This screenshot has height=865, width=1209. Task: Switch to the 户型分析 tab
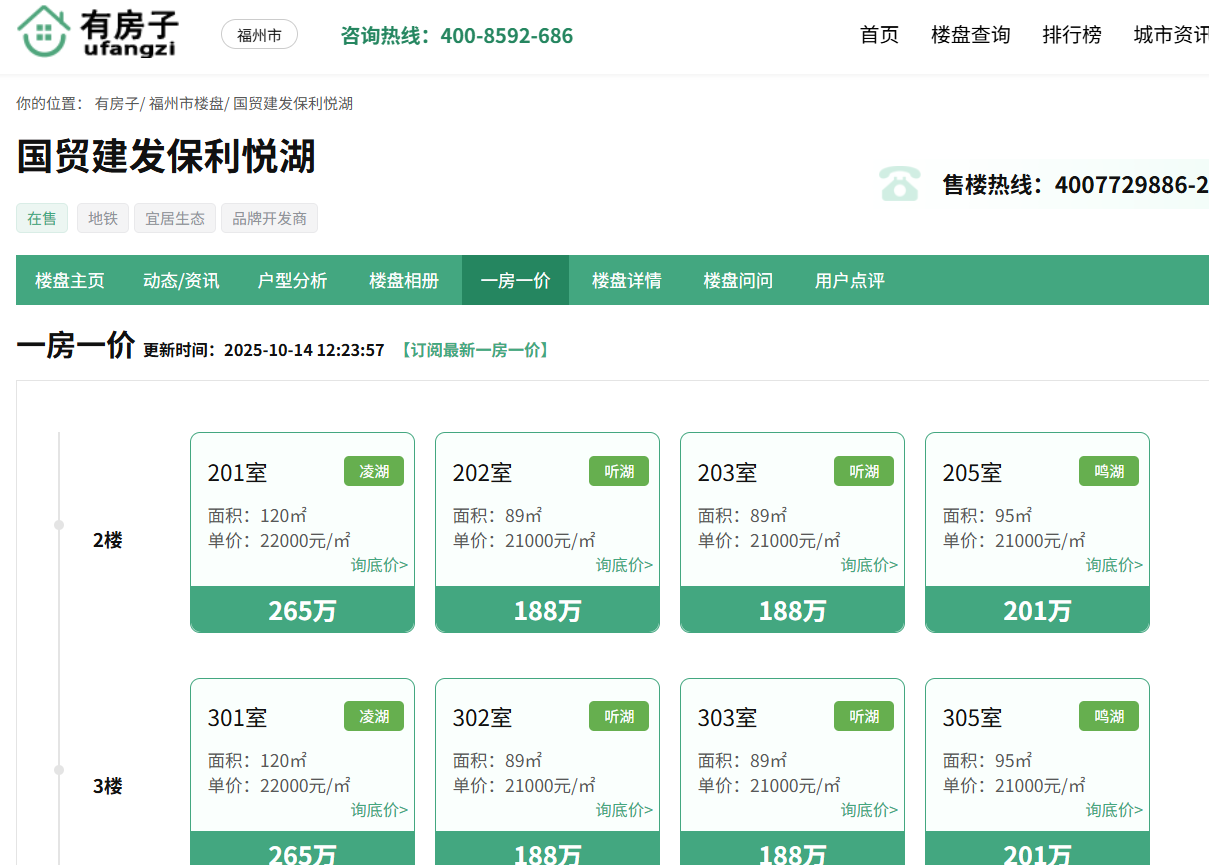tap(292, 281)
